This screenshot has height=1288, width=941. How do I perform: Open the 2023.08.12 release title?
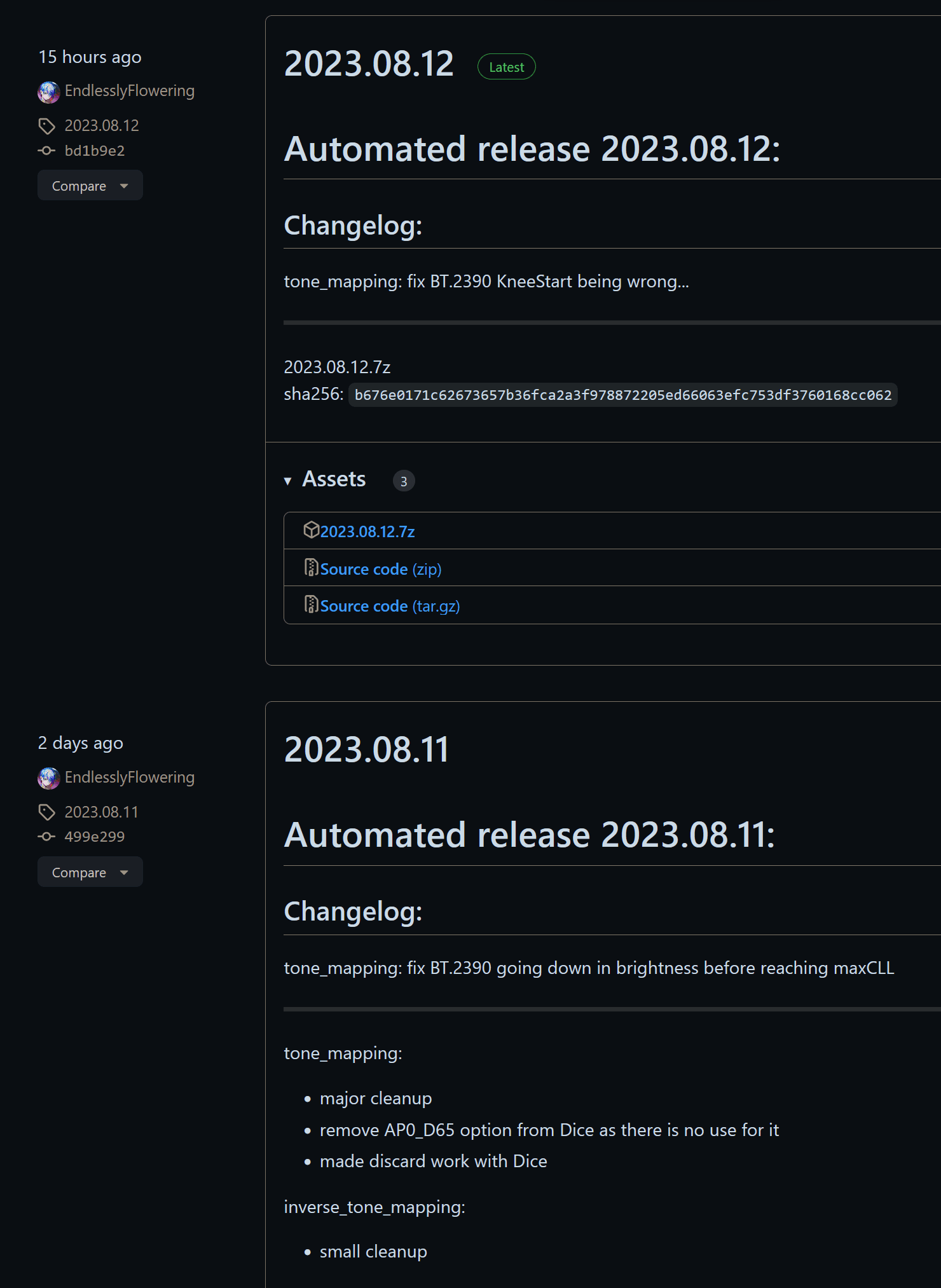[369, 64]
